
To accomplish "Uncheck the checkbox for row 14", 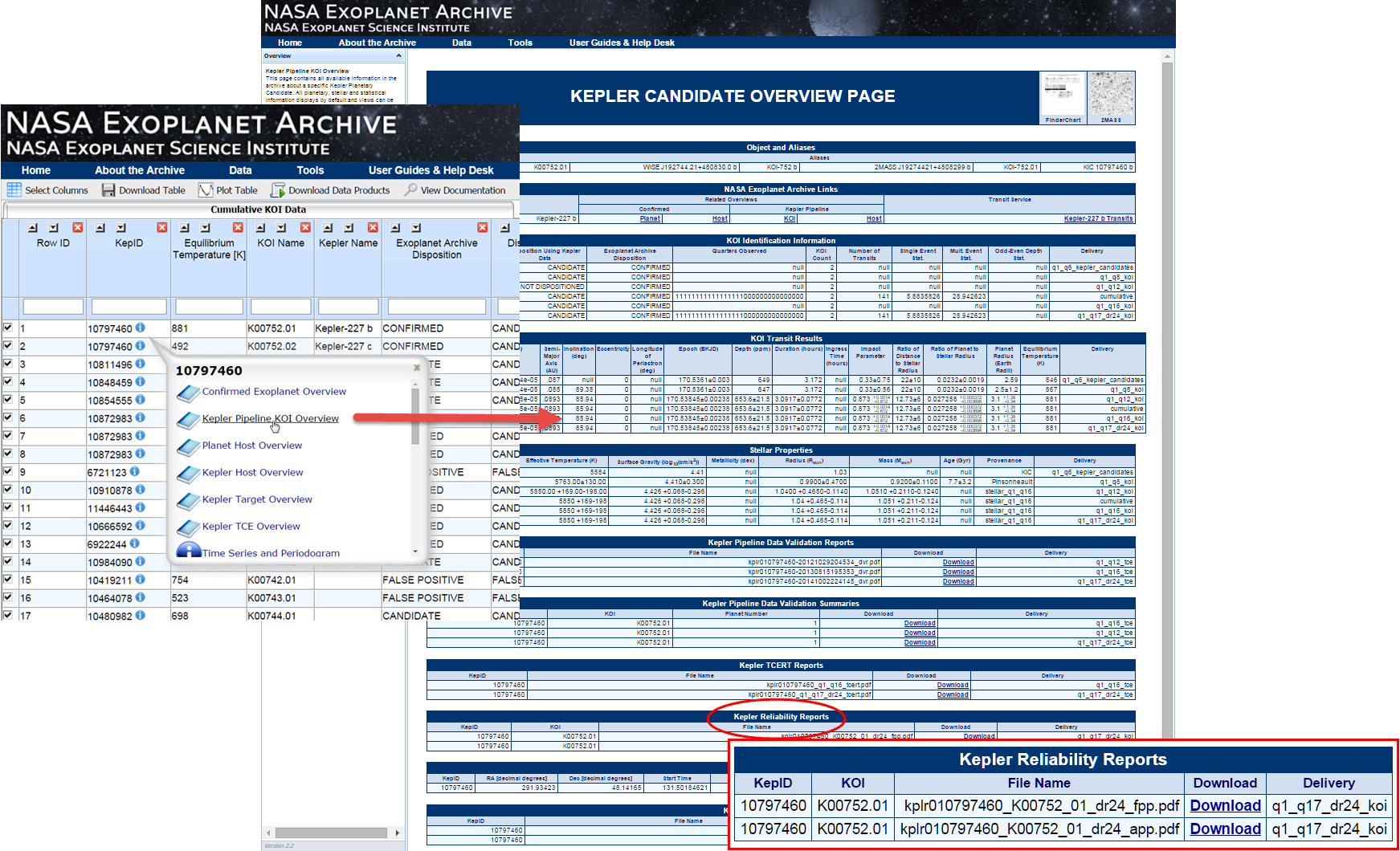I will [x=8, y=561].
